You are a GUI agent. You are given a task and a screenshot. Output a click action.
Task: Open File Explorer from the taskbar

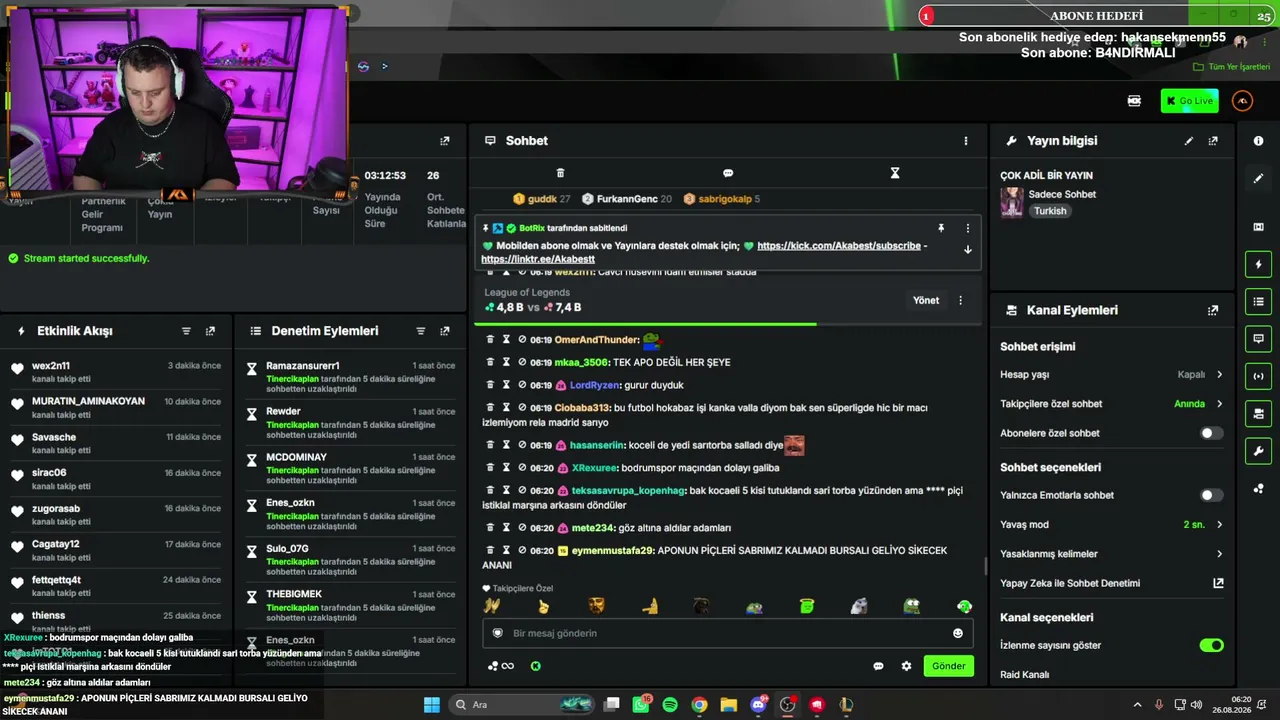729,705
